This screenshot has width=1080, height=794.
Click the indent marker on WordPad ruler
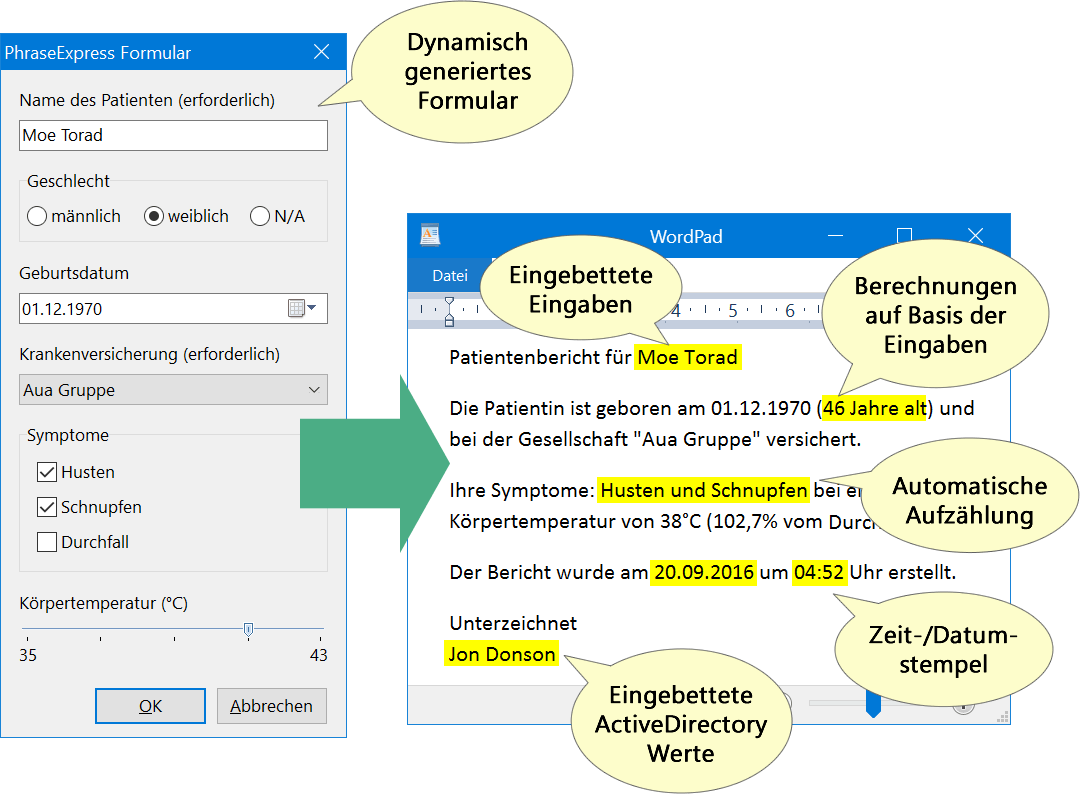click(x=449, y=311)
